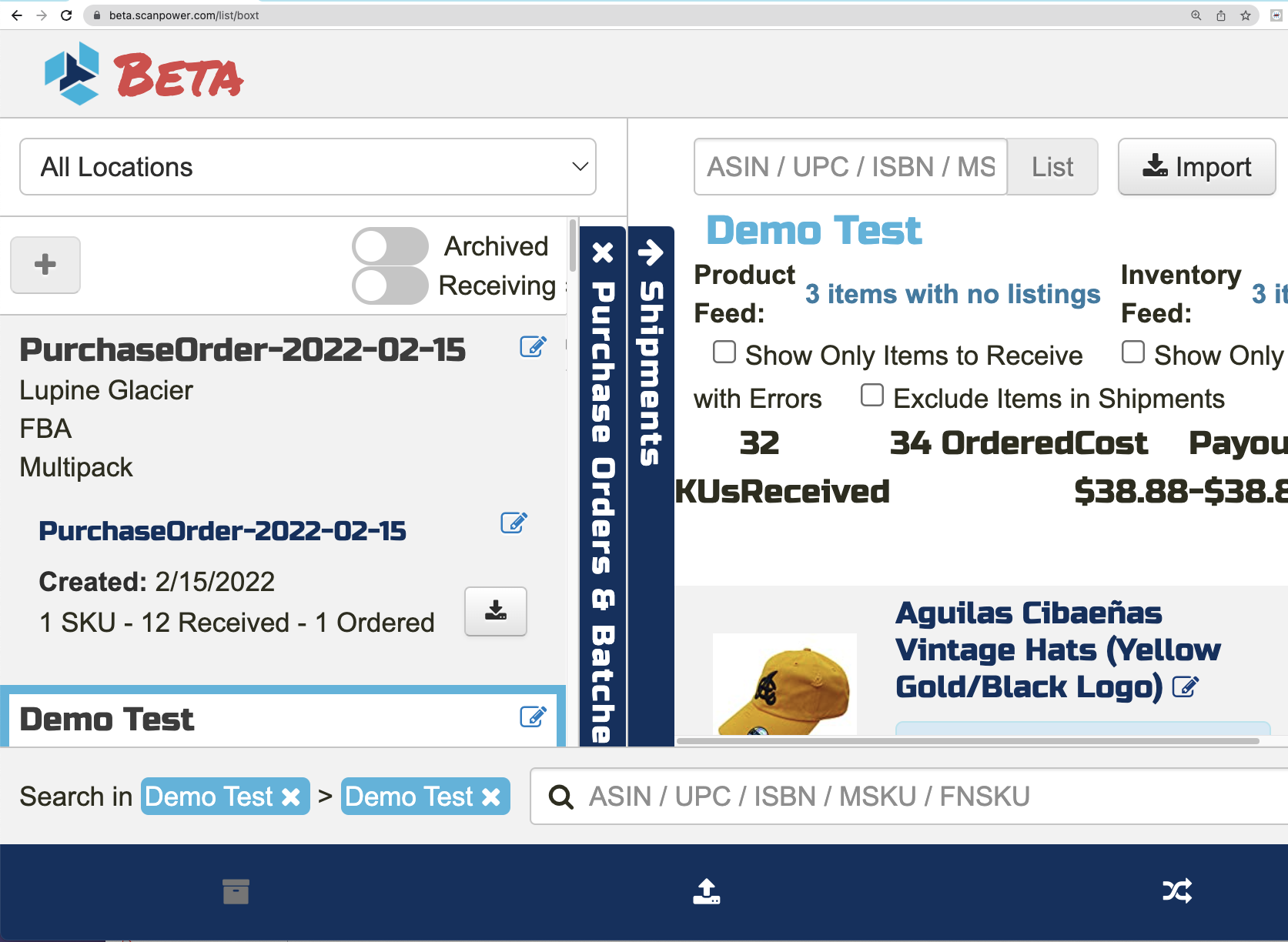Edit the blue PurchaseOrder-2022-02-15 batch

(514, 523)
